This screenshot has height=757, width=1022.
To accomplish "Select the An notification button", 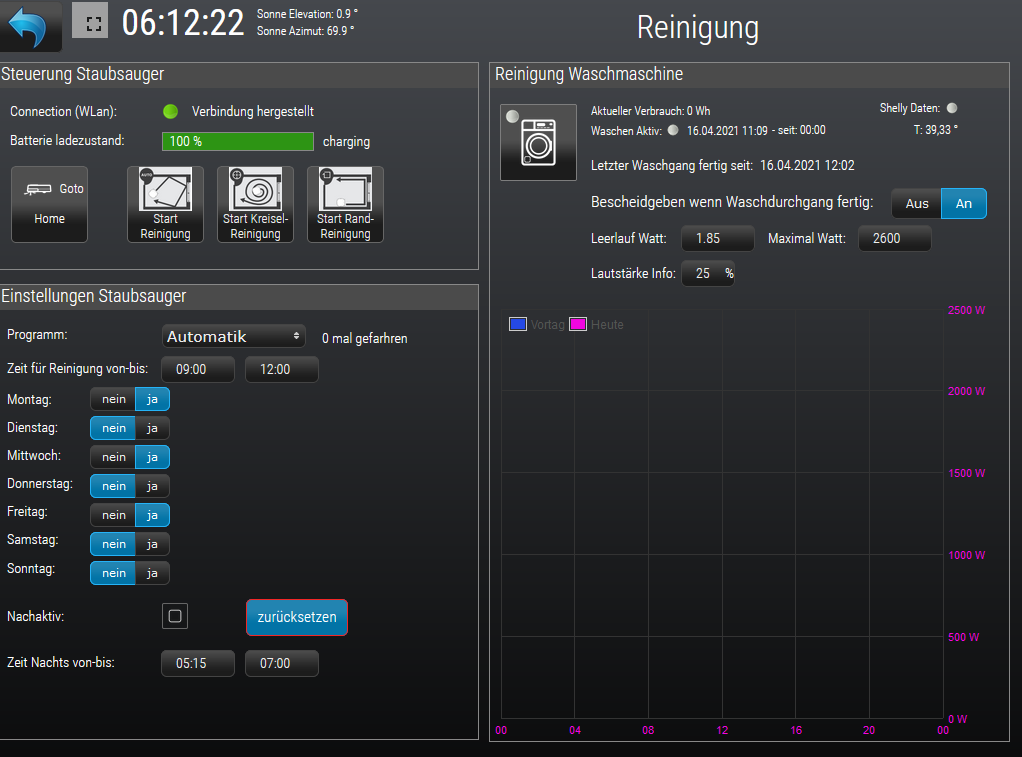I will point(963,204).
